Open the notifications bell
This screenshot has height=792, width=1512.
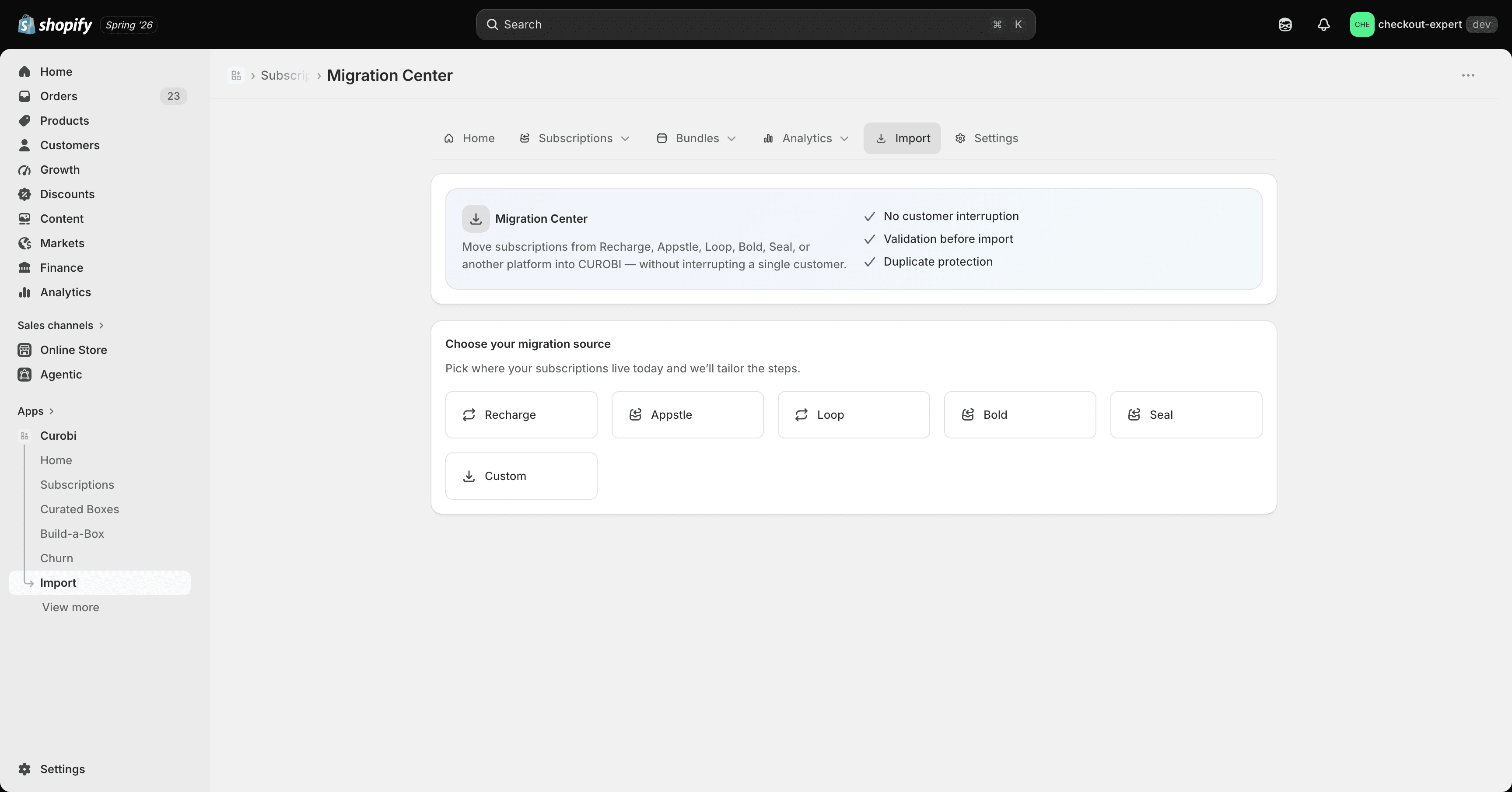1323,25
